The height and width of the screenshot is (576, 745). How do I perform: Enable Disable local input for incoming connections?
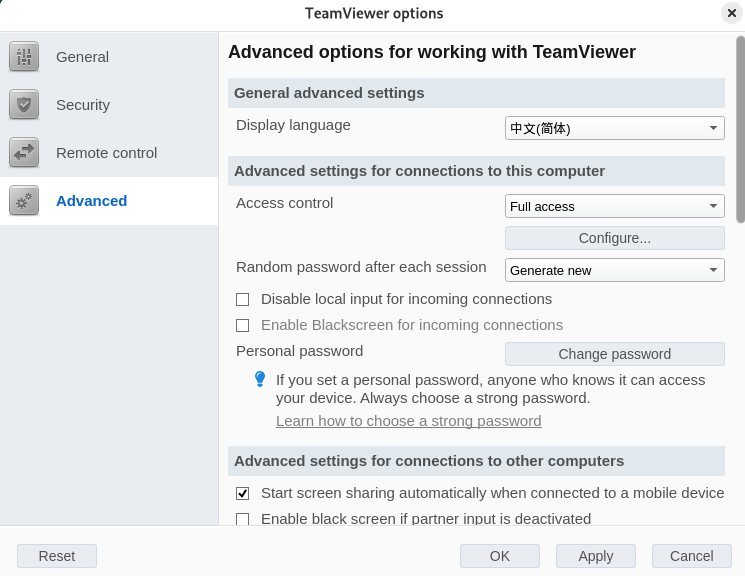tap(242, 299)
